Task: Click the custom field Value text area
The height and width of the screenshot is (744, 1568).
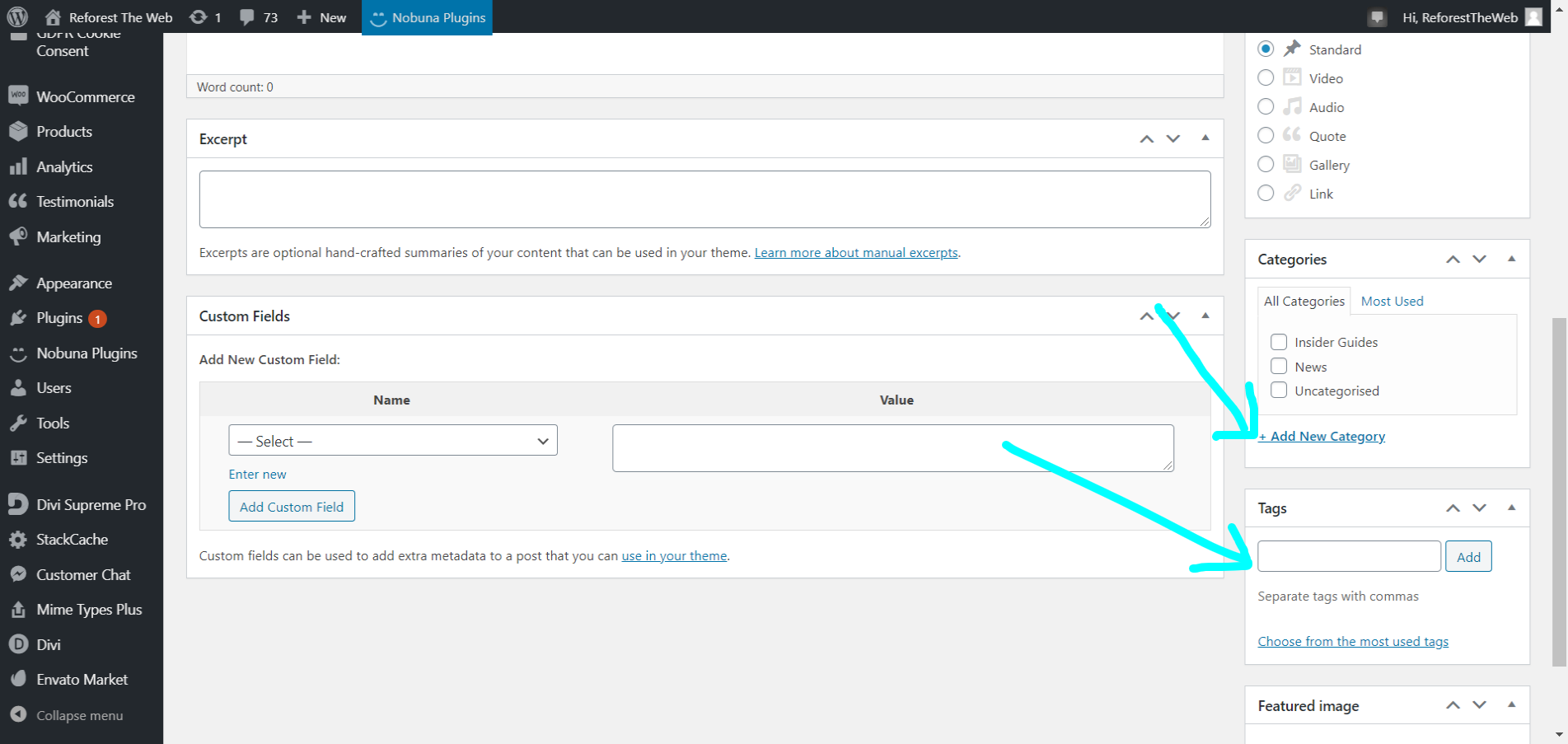Action: (x=893, y=447)
